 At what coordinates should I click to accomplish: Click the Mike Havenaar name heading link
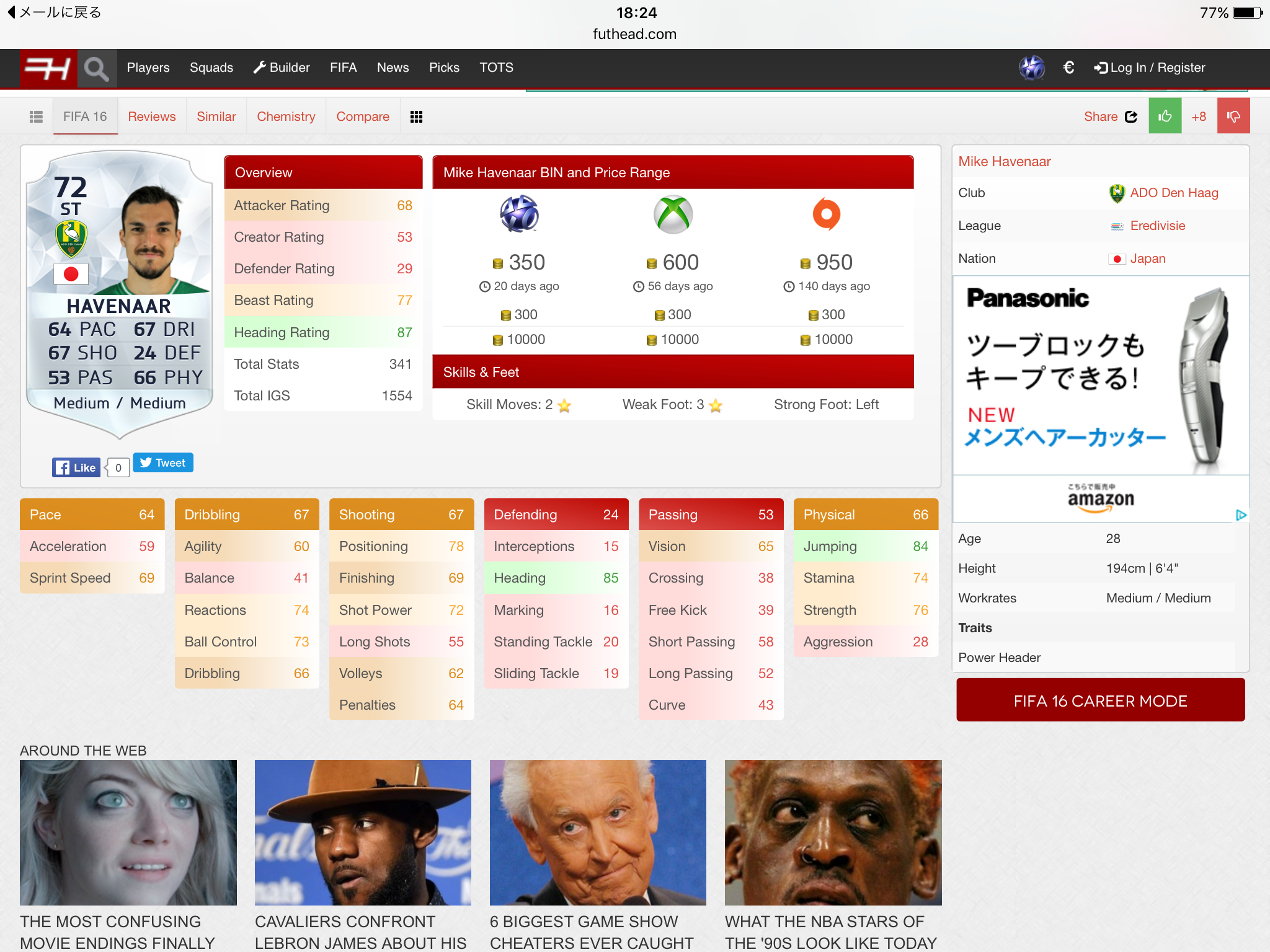click(x=1004, y=162)
